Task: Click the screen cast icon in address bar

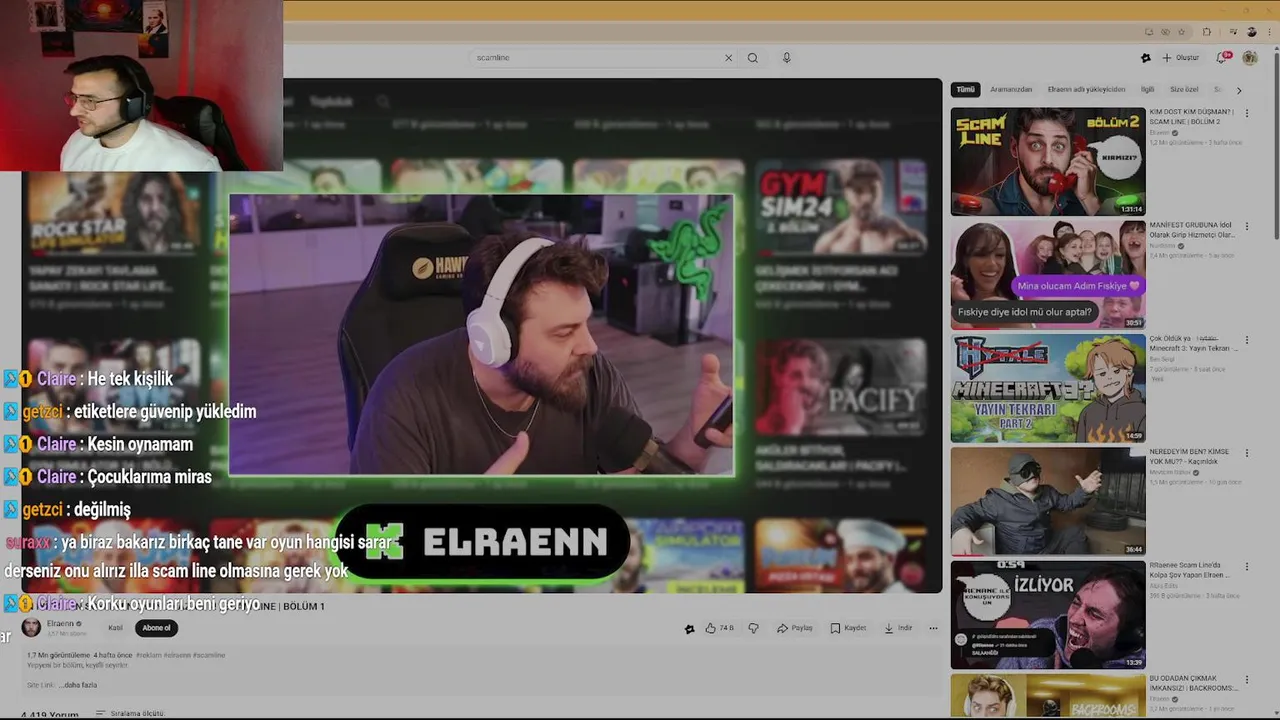Action: [1149, 32]
